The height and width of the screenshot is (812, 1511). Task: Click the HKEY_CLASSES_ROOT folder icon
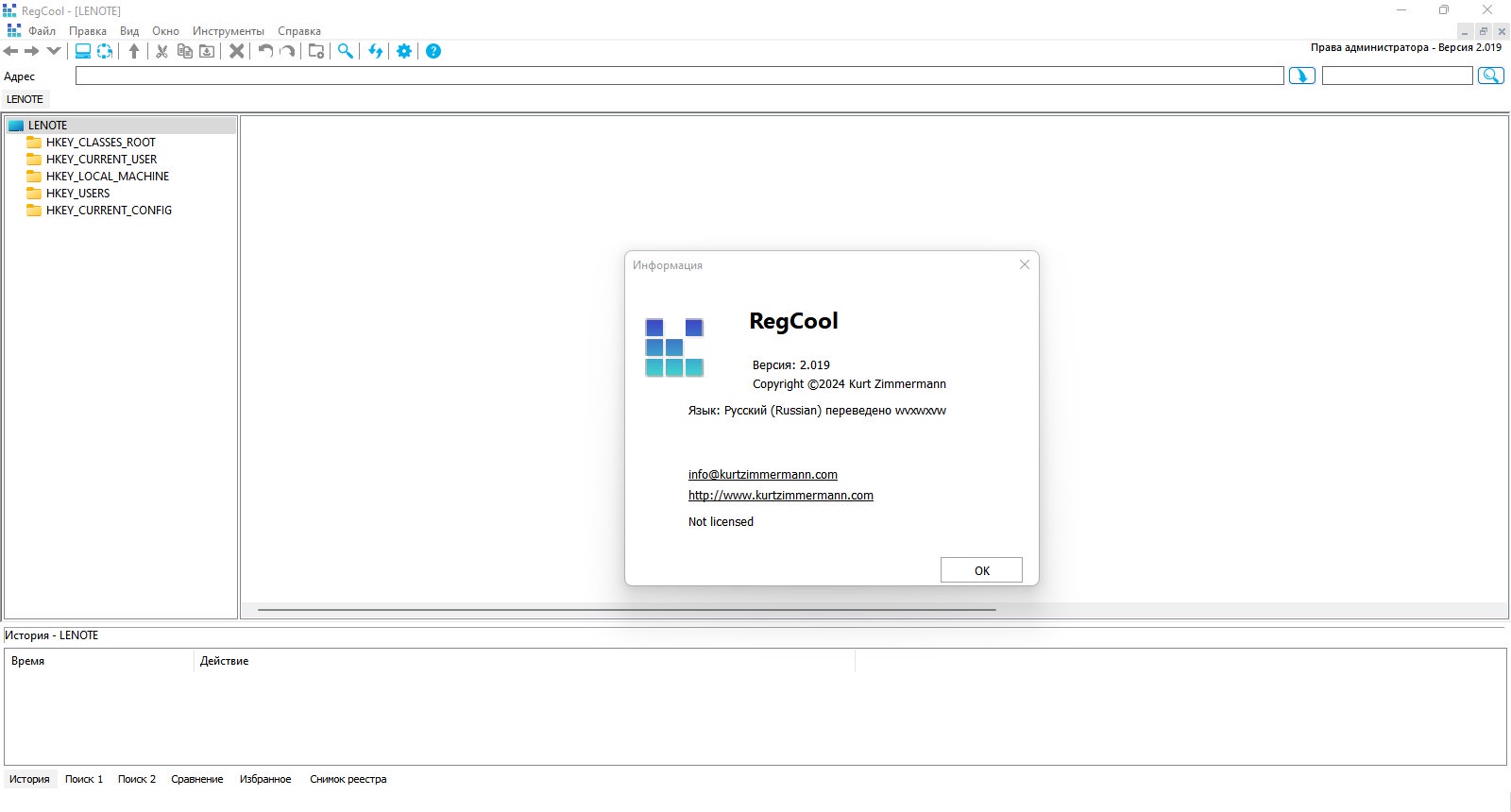34,143
